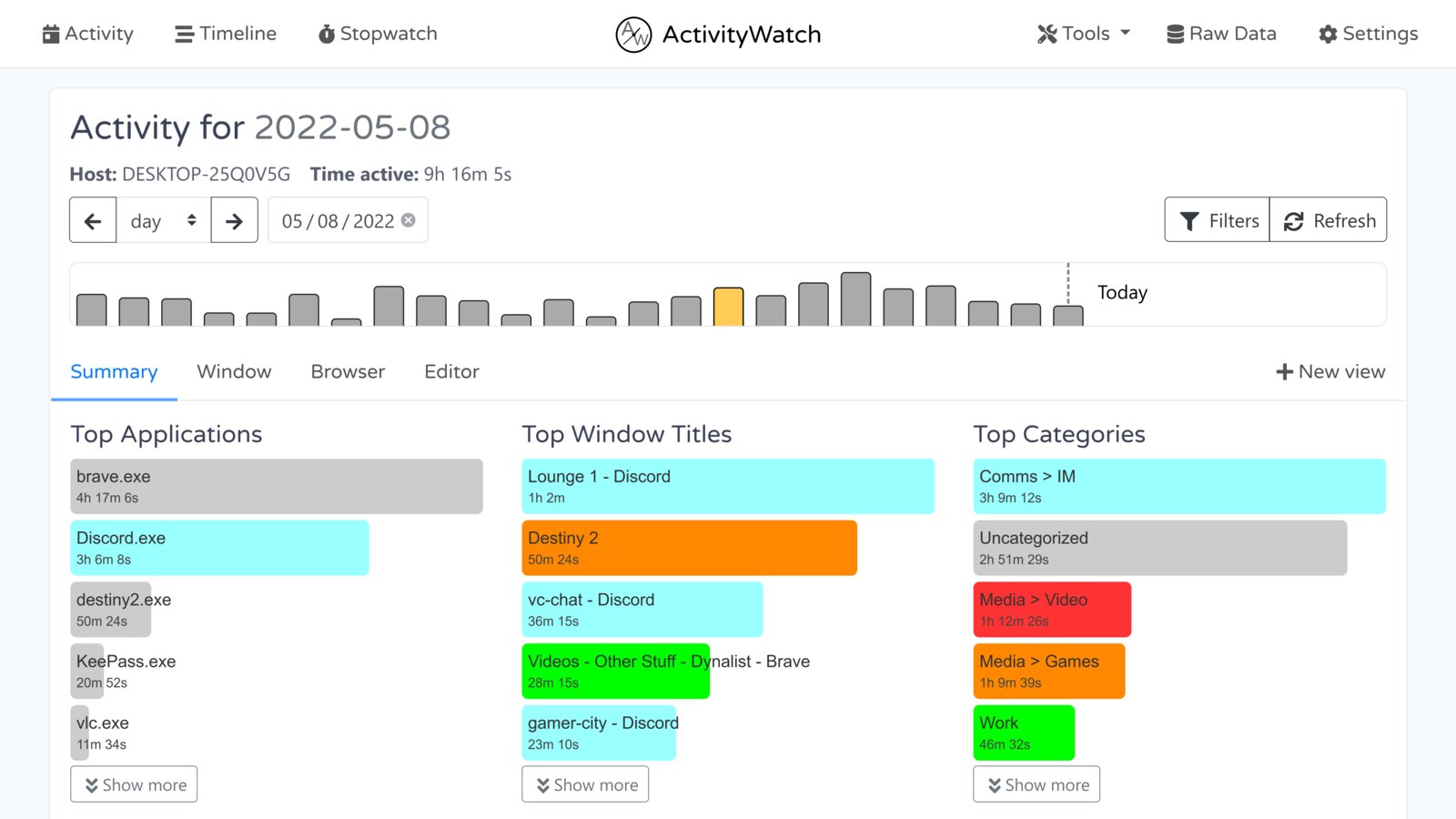Refresh the activity data

point(1329,220)
